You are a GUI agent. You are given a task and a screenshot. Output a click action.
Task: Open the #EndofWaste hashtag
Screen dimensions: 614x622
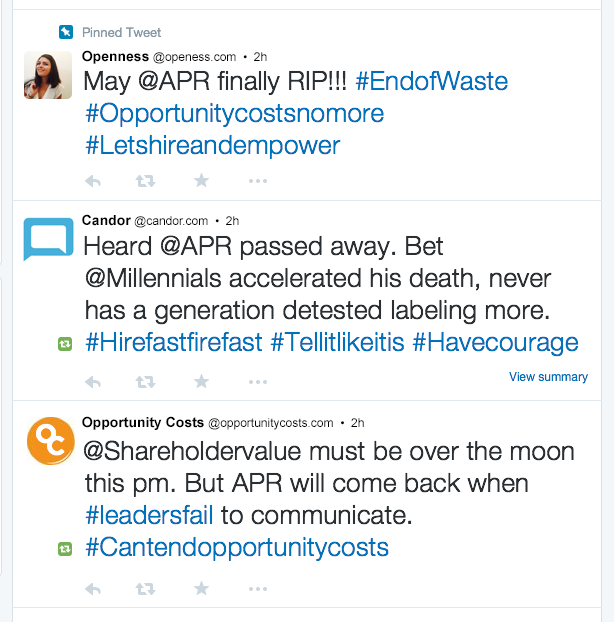point(432,80)
